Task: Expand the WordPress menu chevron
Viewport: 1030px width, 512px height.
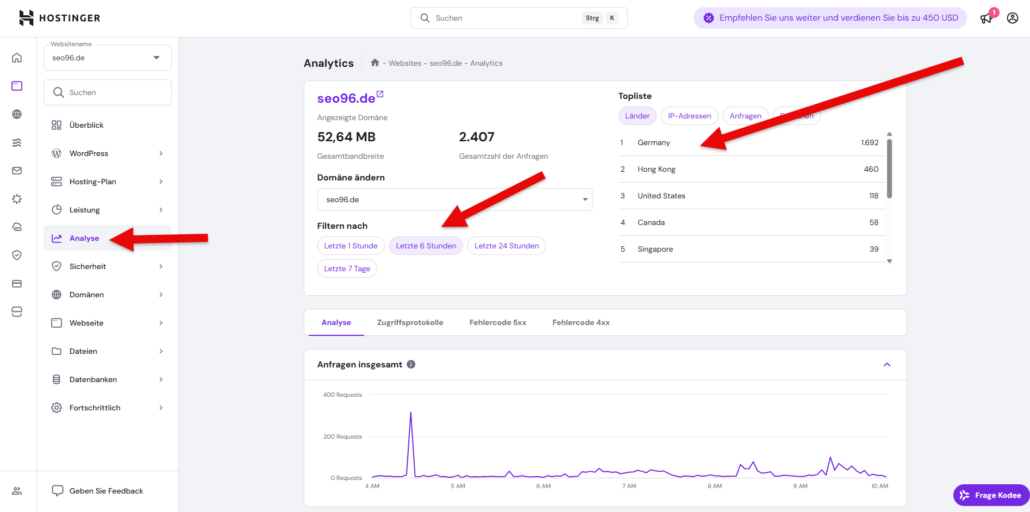Action: coord(161,153)
